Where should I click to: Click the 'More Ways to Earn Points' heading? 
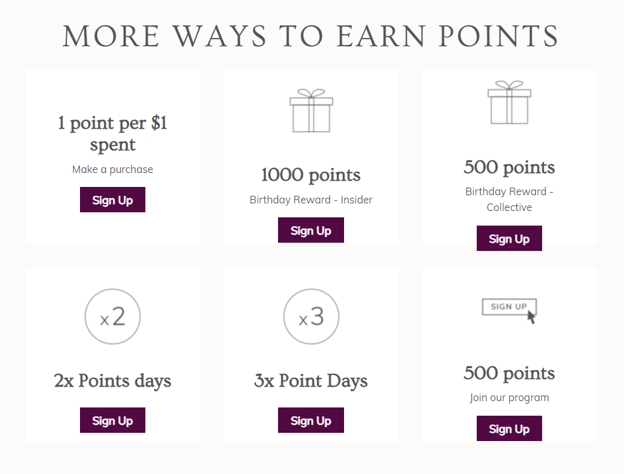point(311,36)
